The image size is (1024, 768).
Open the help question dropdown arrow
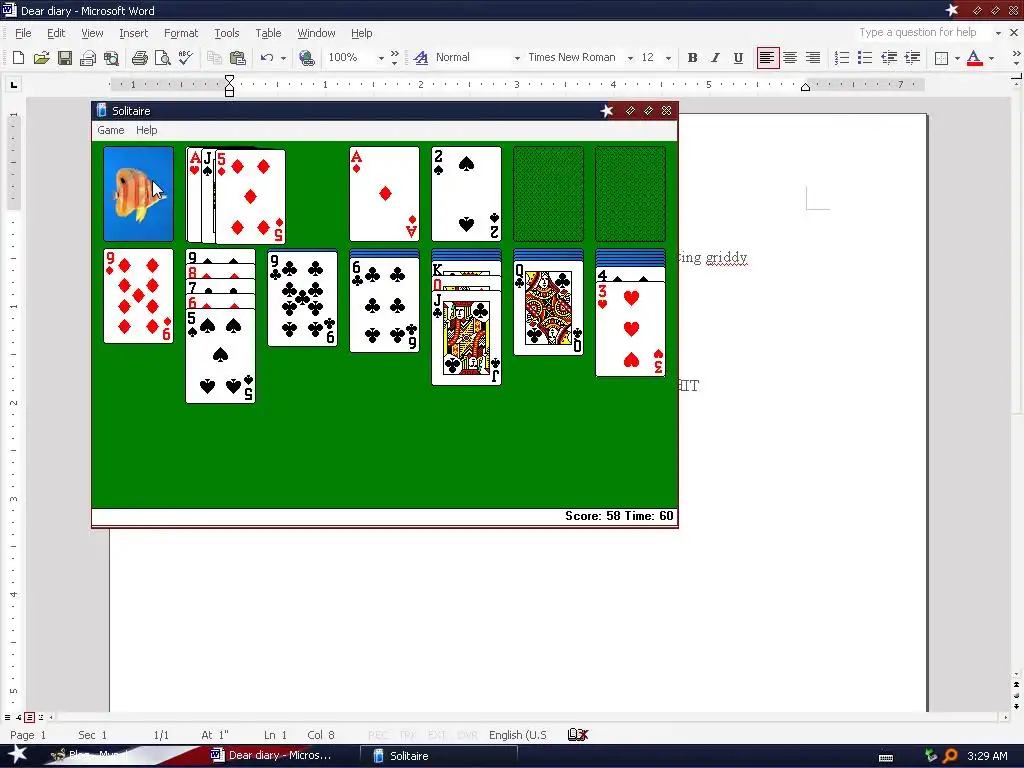tap(998, 33)
